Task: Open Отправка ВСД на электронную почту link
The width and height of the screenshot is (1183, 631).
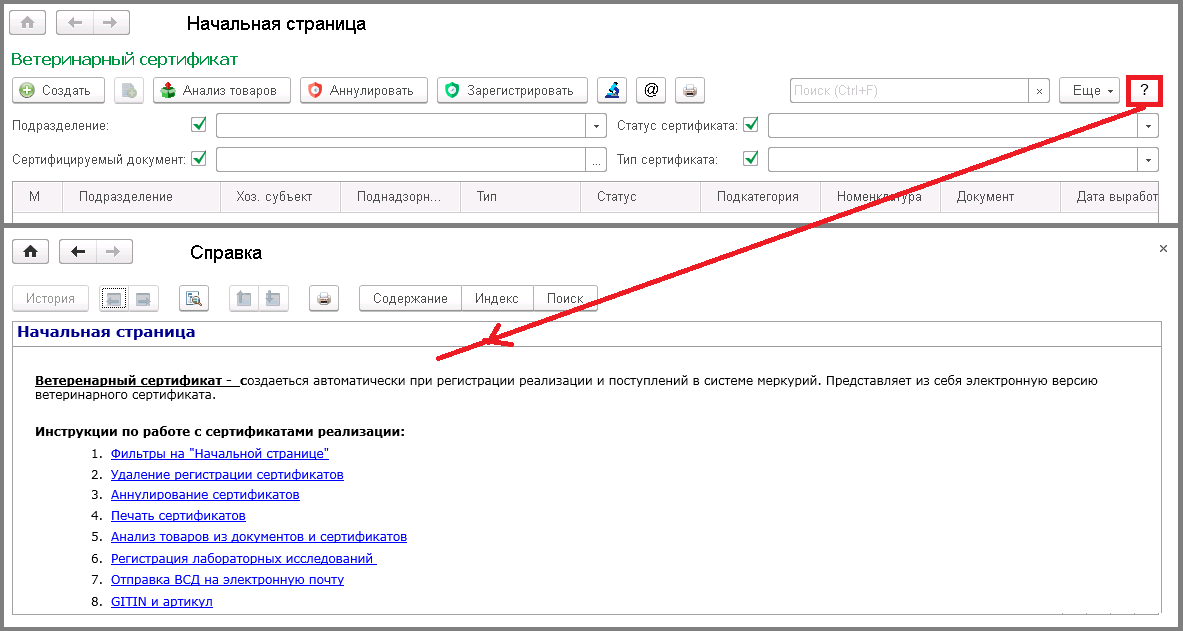Action: [227, 580]
